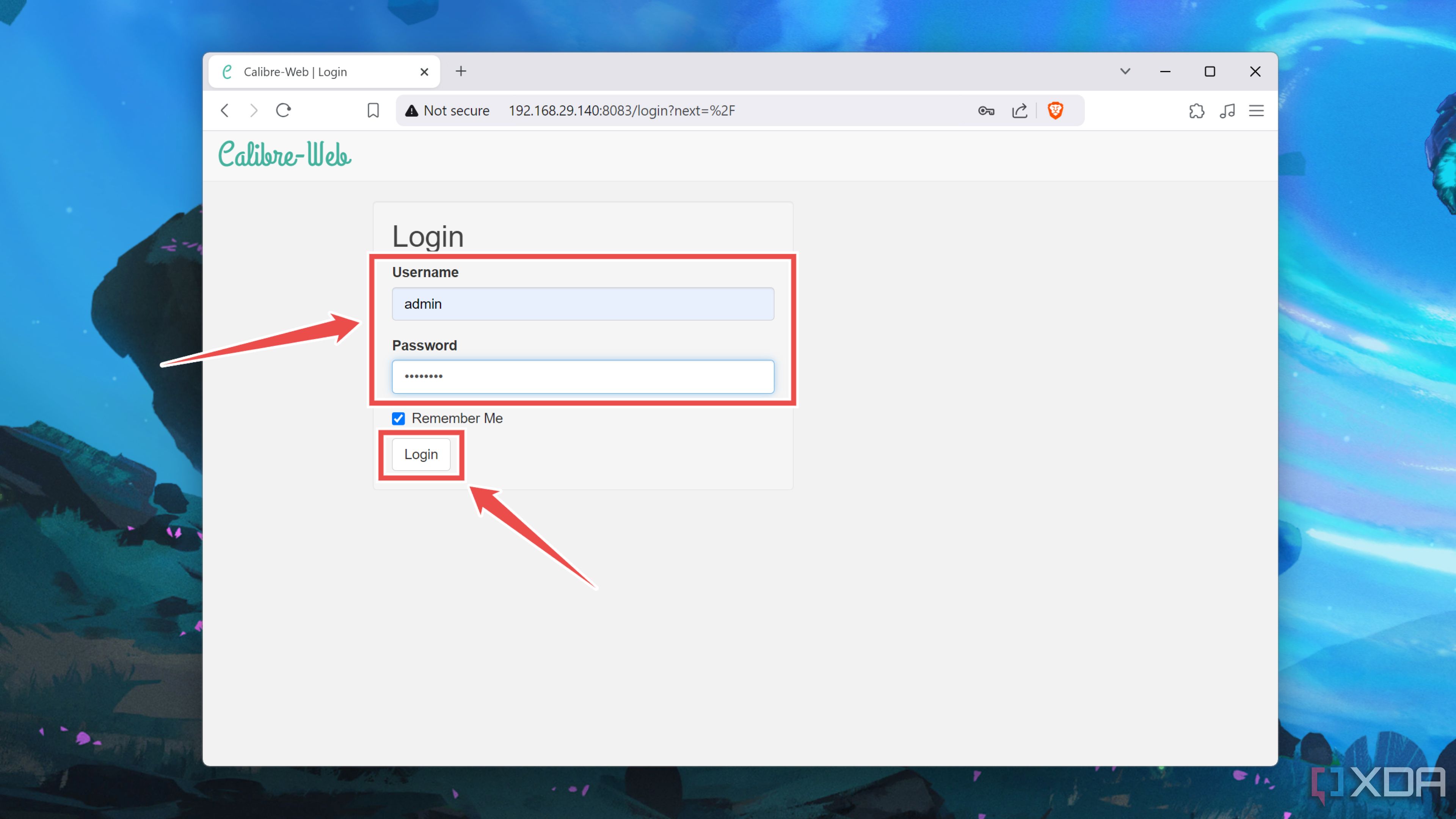This screenshot has height=819, width=1456.
Task: Click the address bar URL
Action: click(622, 111)
